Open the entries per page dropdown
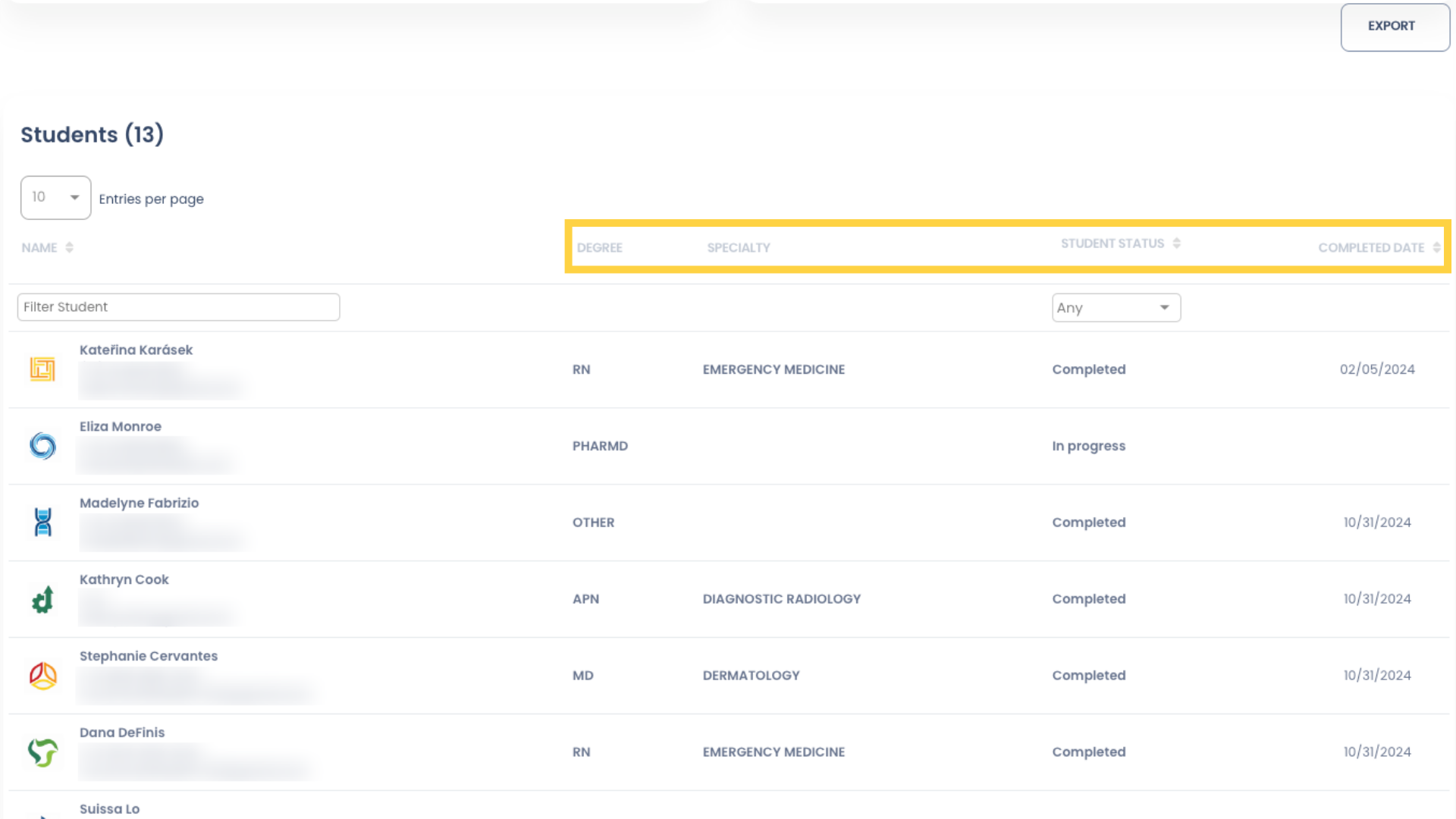The height and width of the screenshot is (819, 1456). pyautogui.click(x=55, y=197)
